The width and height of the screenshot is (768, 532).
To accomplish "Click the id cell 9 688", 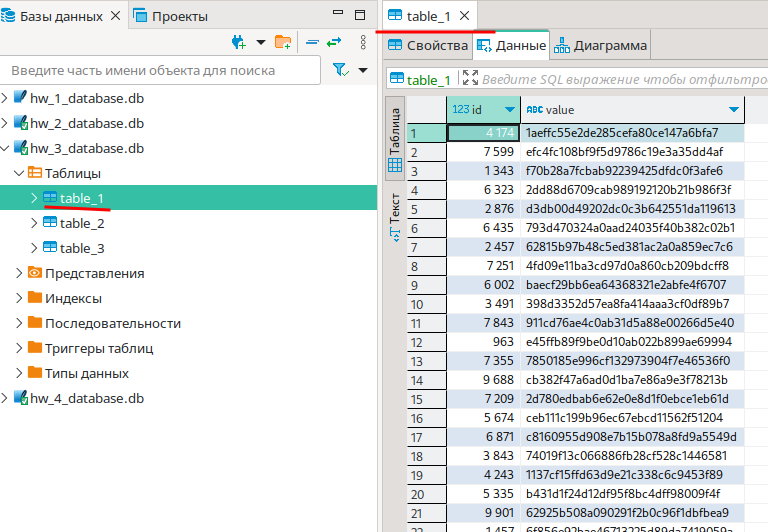I will point(483,380).
